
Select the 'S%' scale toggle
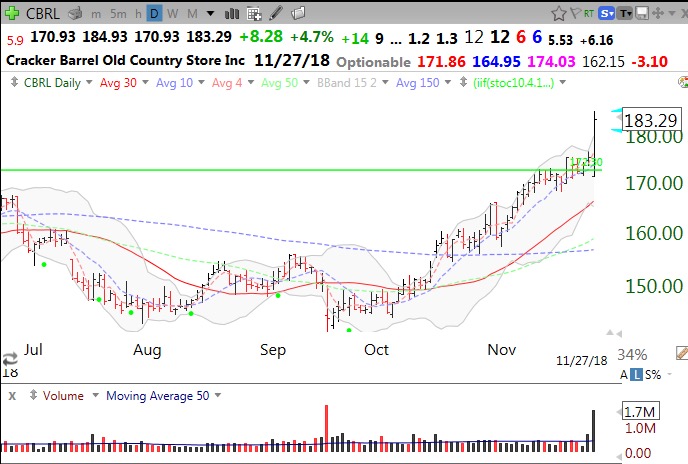(653, 374)
